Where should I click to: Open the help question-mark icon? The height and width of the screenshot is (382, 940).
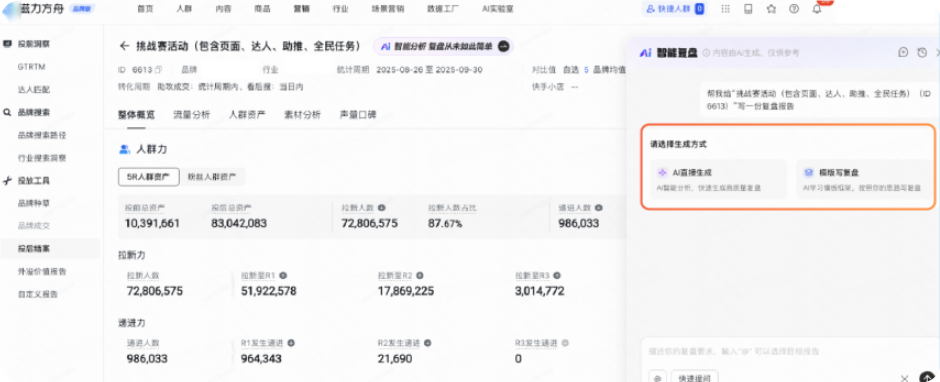794,9
